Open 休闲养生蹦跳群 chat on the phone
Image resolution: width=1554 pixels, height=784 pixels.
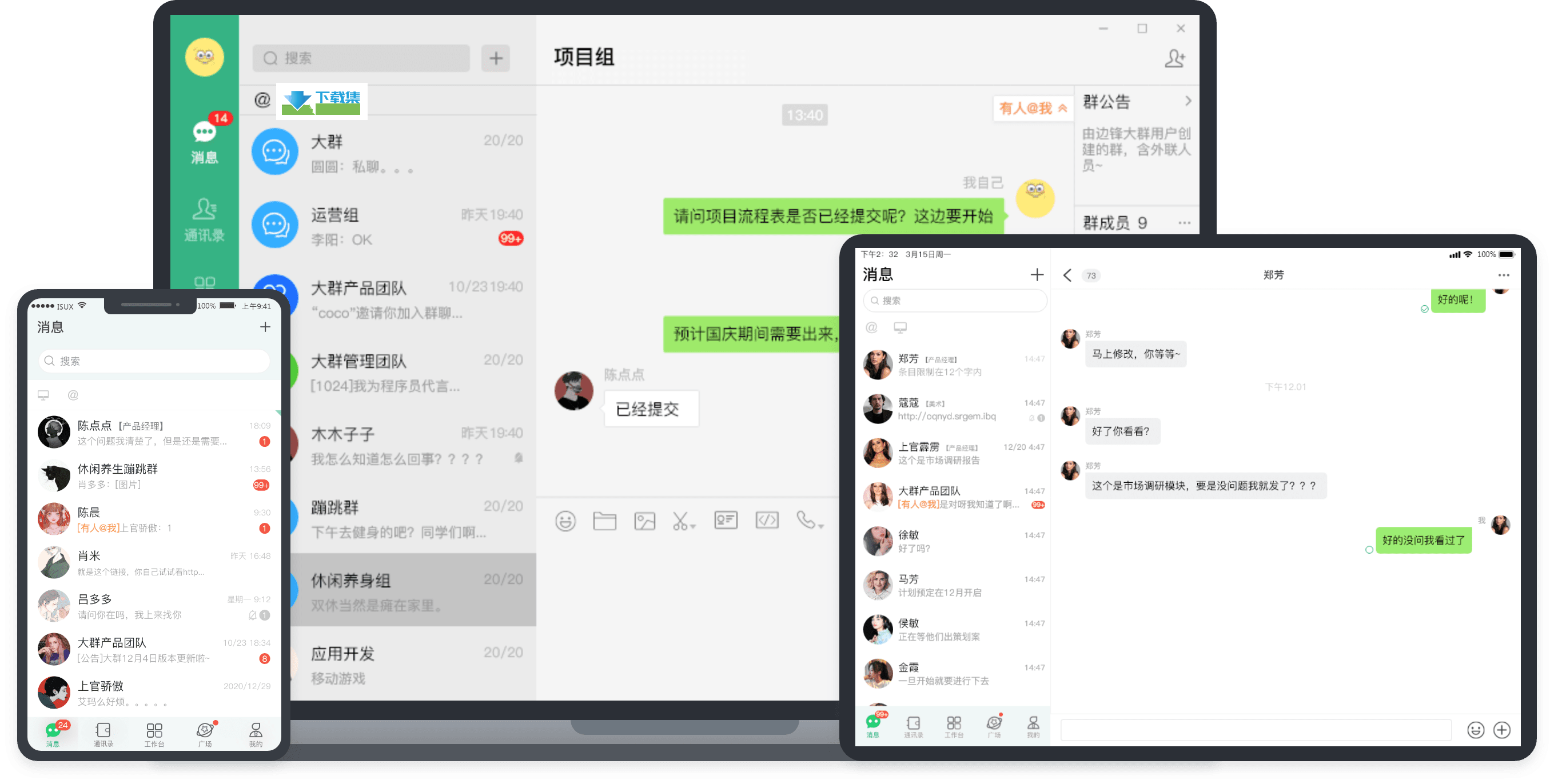[154, 476]
